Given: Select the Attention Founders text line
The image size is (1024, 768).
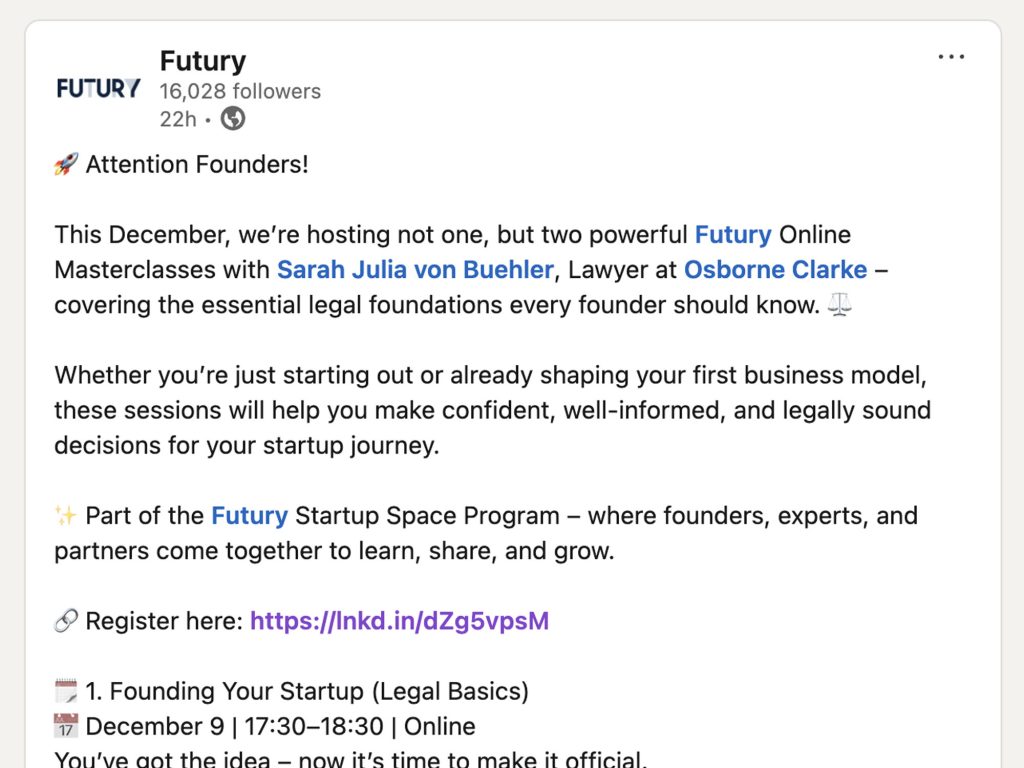Looking at the screenshot, I should (198, 164).
